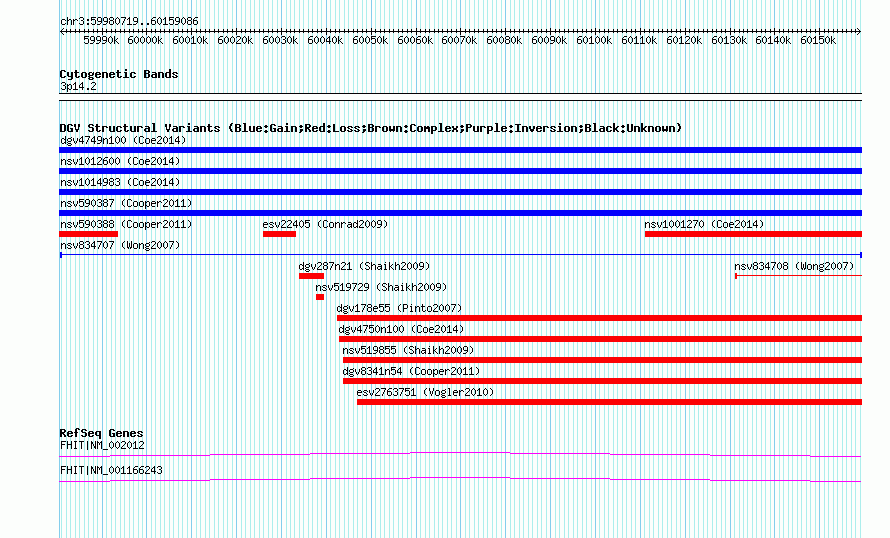890x538 pixels.
Task: Click the 60070k ruler tick label
Action: pos(459,40)
